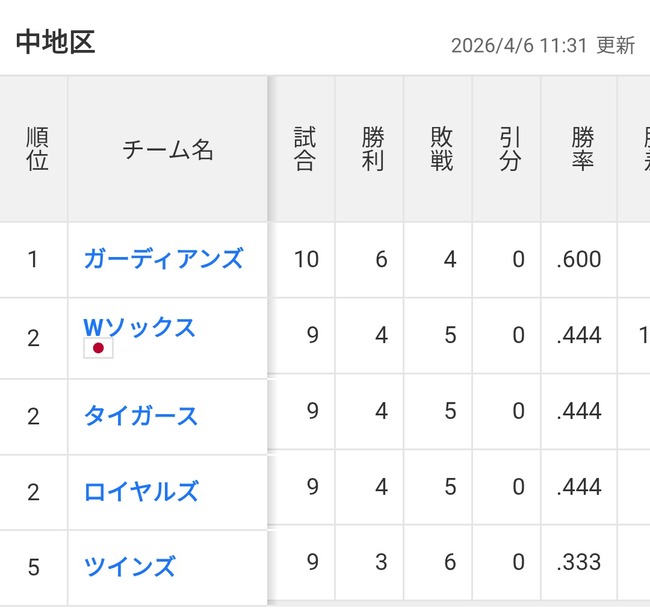
Task: Click the 順位 column header
Action: tap(34, 150)
